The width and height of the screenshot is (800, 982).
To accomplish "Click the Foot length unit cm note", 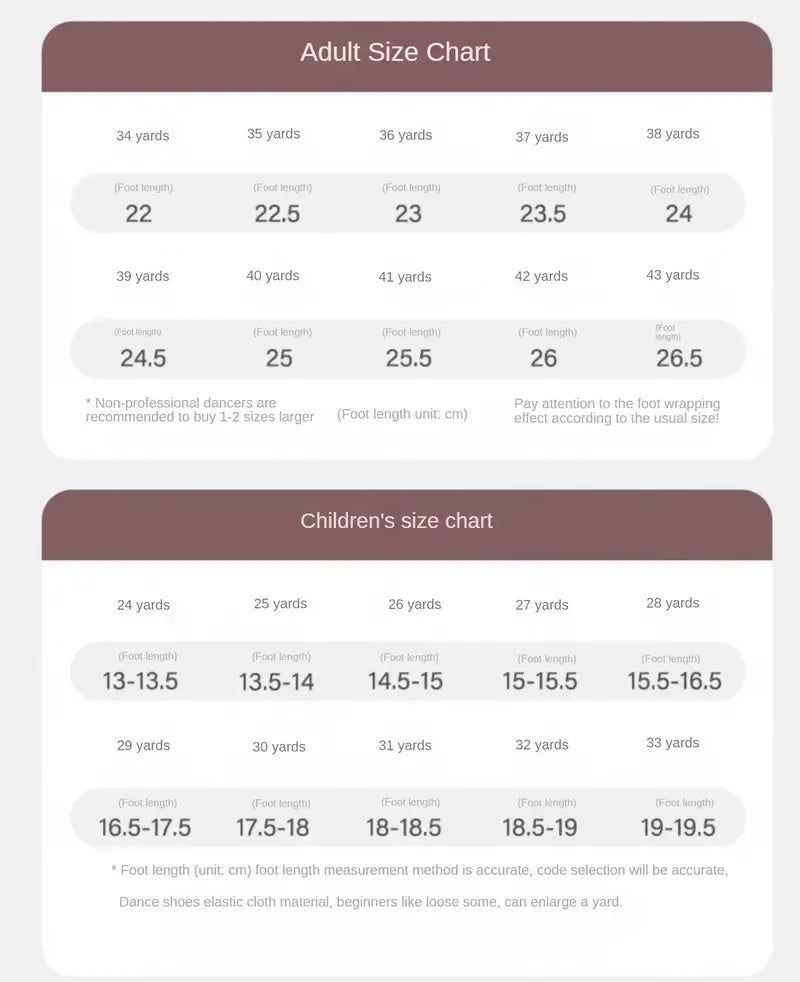I will 402,414.
